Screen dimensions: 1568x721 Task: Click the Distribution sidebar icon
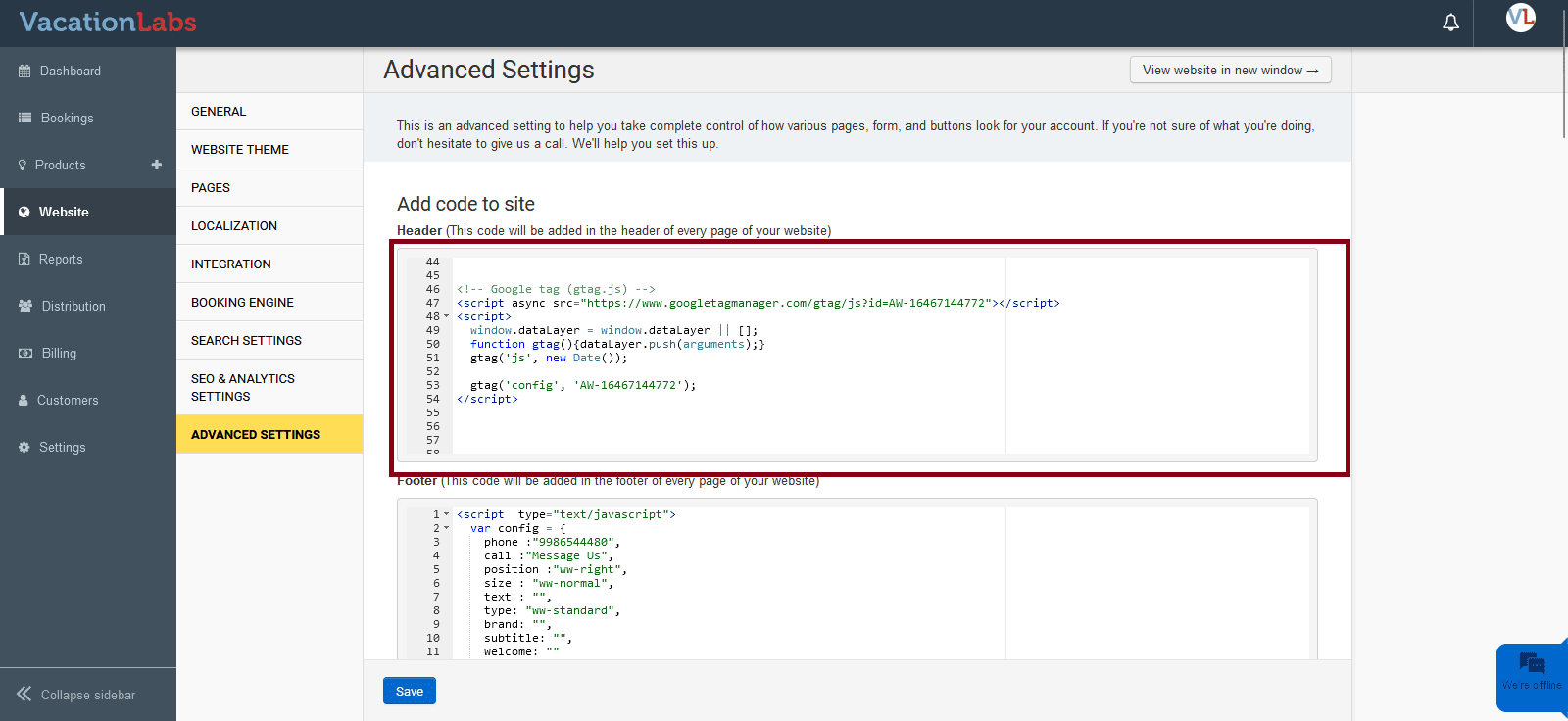click(x=25, y=307)
